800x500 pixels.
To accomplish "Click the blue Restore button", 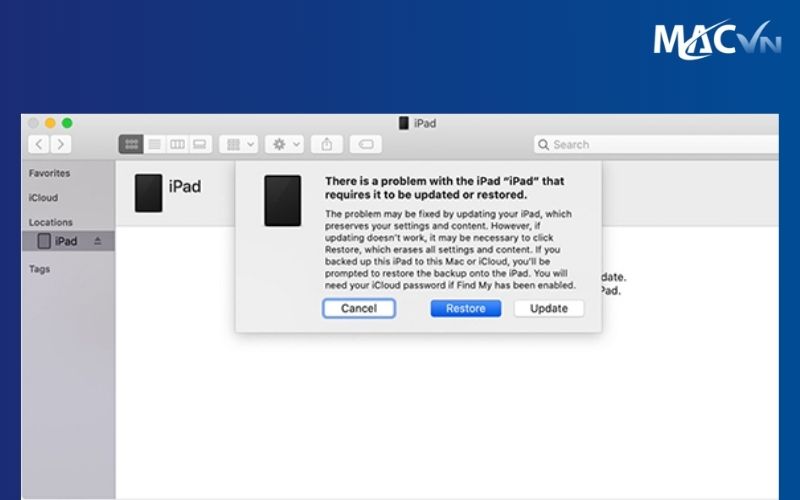I will click(466, 308).
